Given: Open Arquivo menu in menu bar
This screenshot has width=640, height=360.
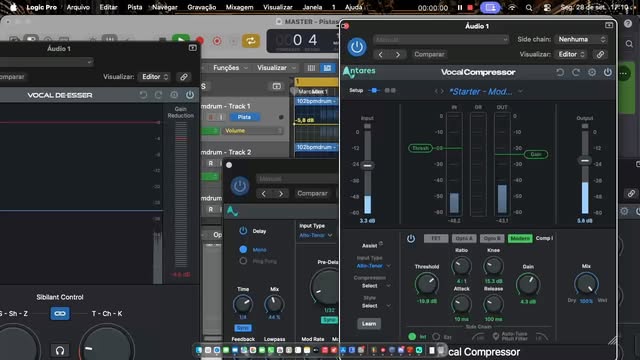Looking at the screenshot, I should [x=78, y=7].
